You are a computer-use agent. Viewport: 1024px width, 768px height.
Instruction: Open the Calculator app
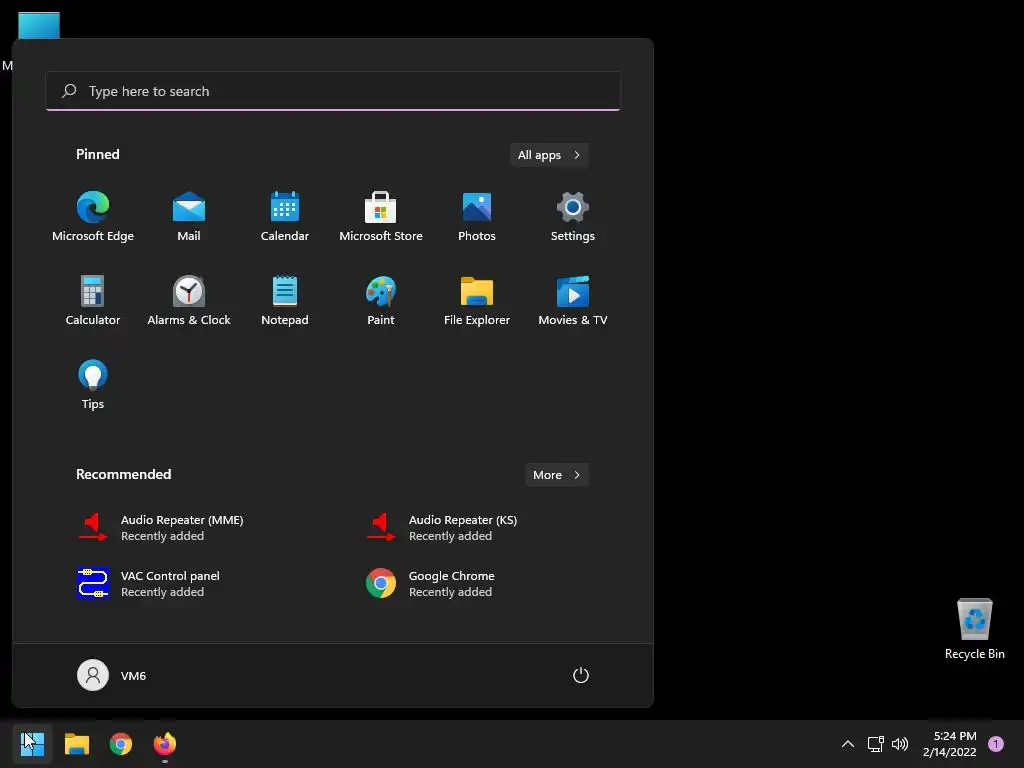(93, 300)
